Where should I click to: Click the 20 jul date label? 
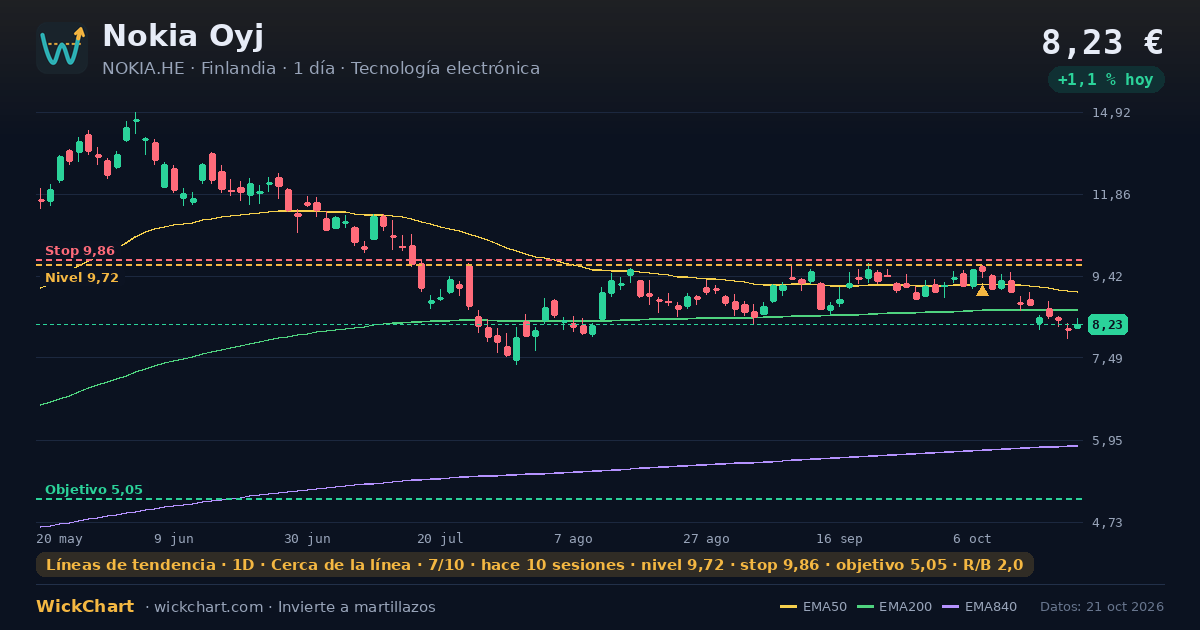tap(440, 539)
